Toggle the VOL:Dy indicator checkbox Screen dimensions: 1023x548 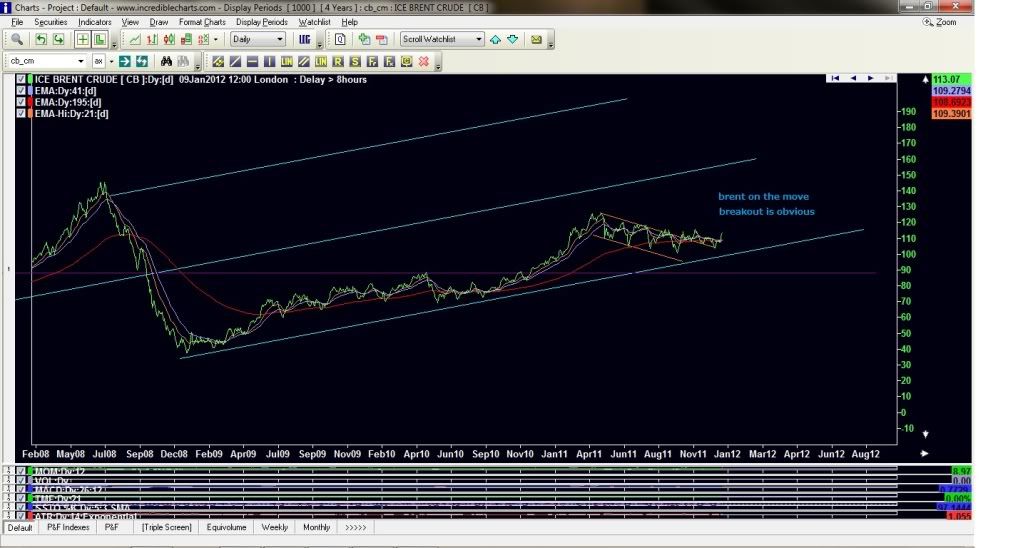tap(21, 480)
